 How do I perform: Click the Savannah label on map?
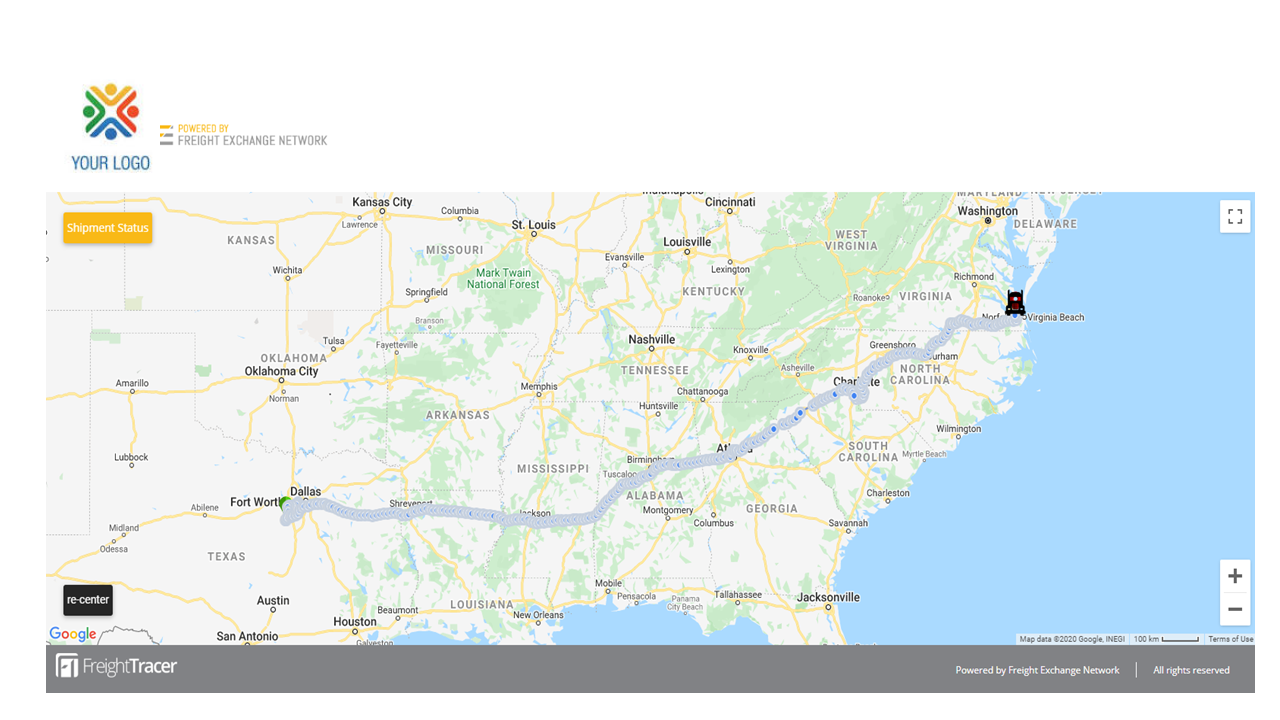[848, 523]
